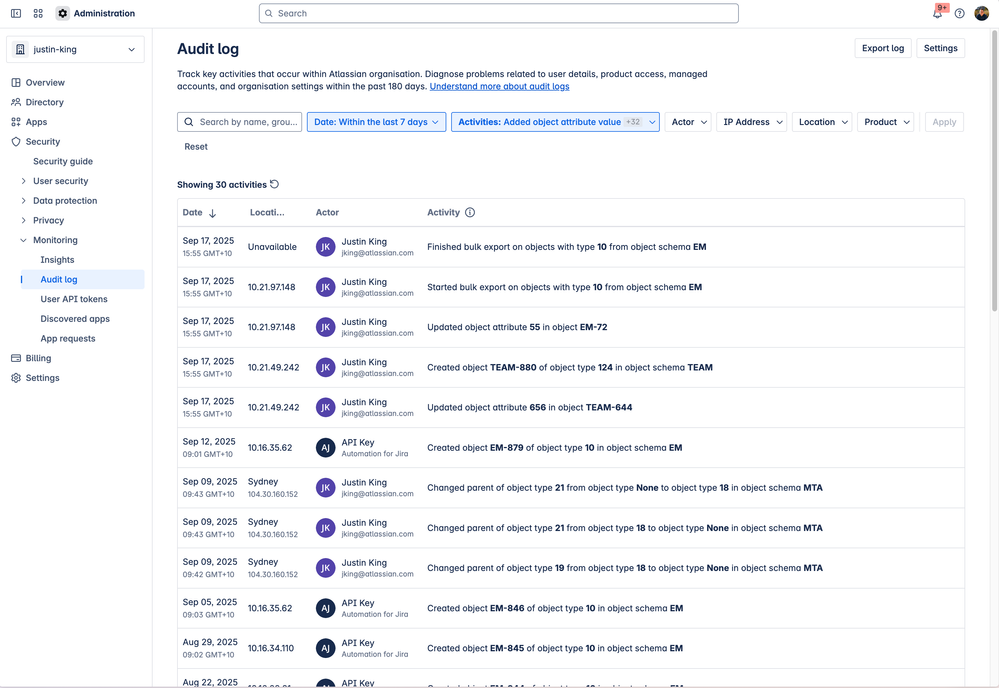
Task: Click the AJ avatar in the EM-845 row
Action: coord(326,648)
